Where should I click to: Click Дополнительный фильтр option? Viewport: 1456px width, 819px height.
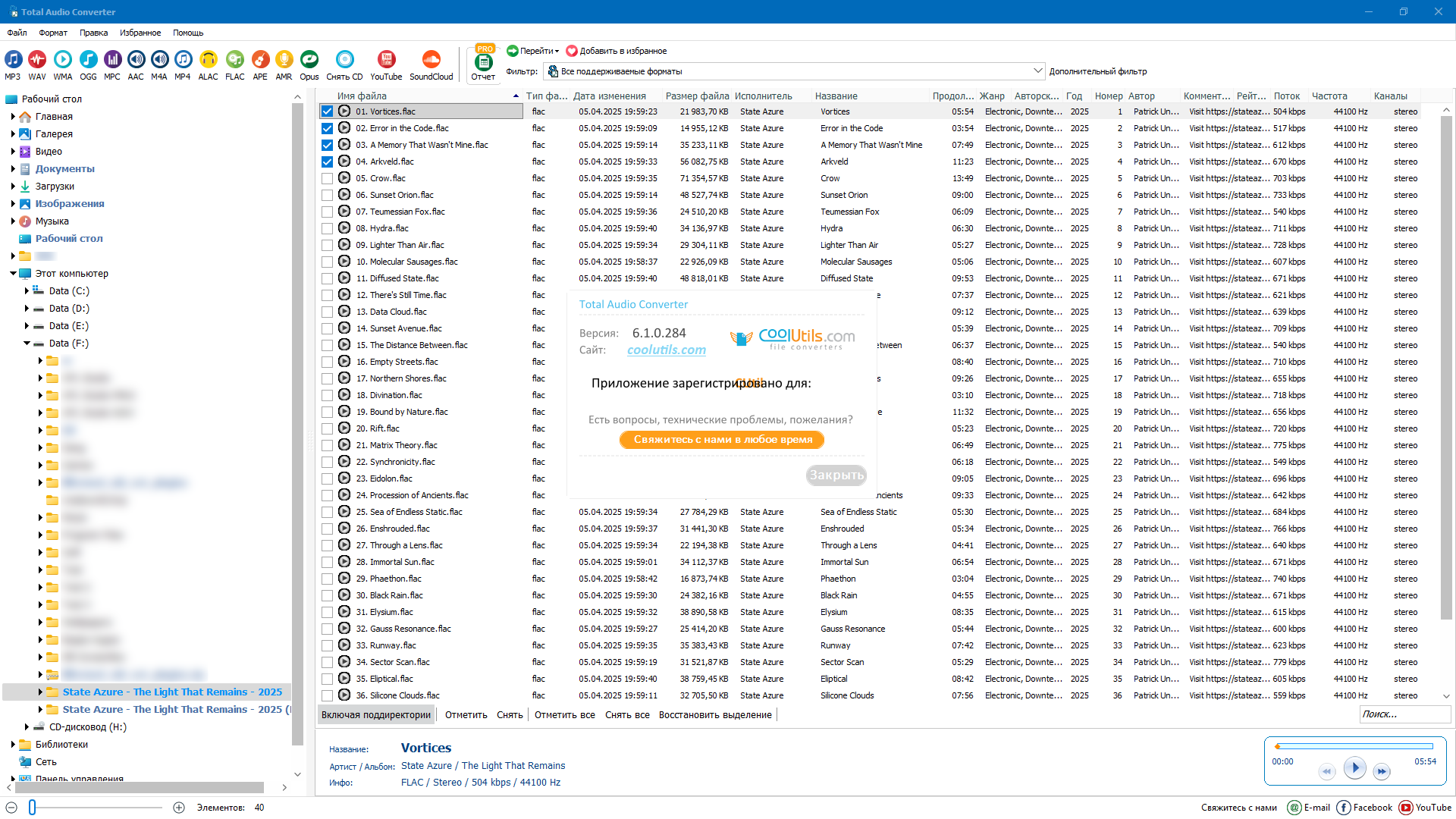pyautogui.click(x=1097, y=71)
